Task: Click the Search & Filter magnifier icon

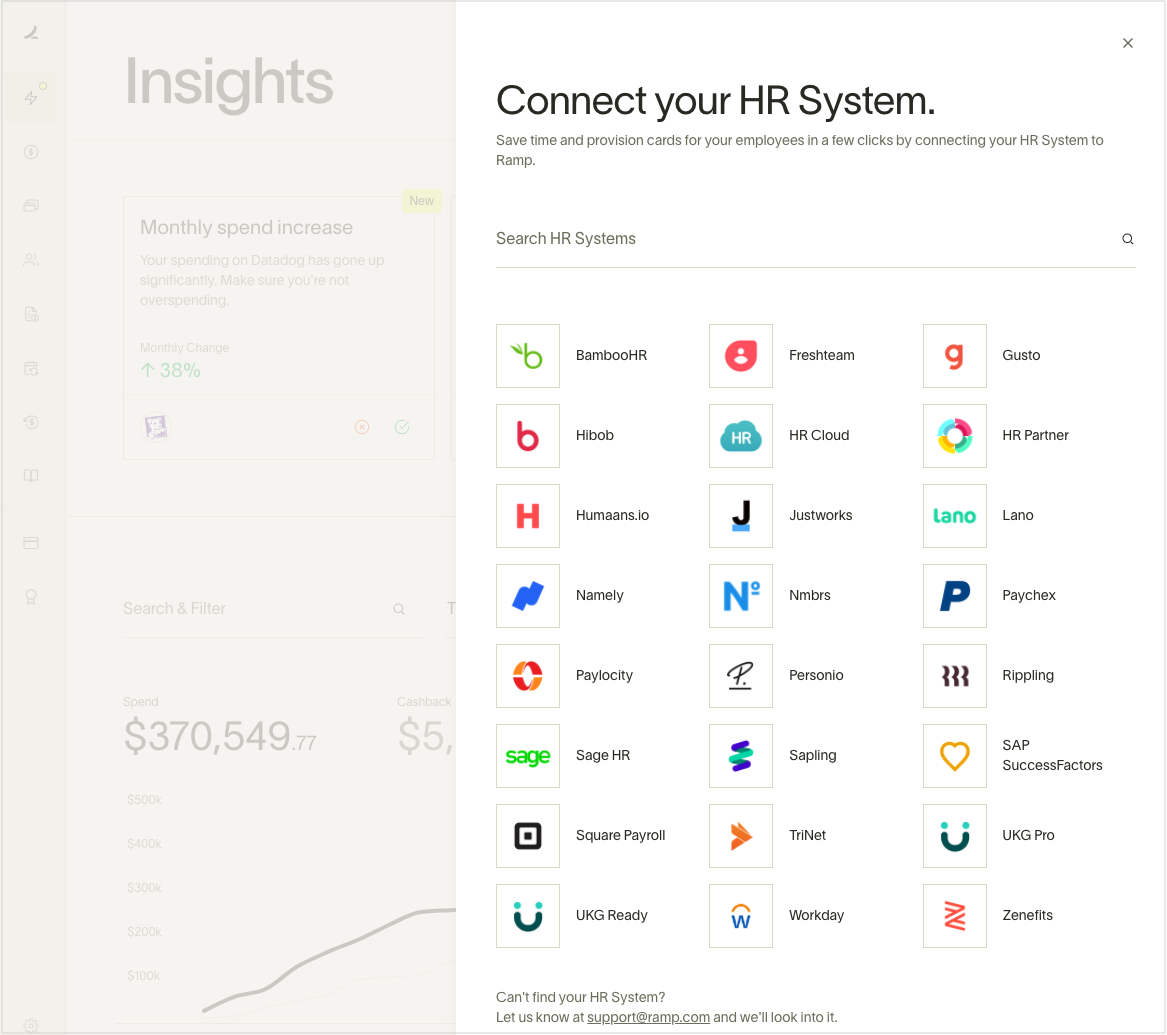Action: point(399,609)
